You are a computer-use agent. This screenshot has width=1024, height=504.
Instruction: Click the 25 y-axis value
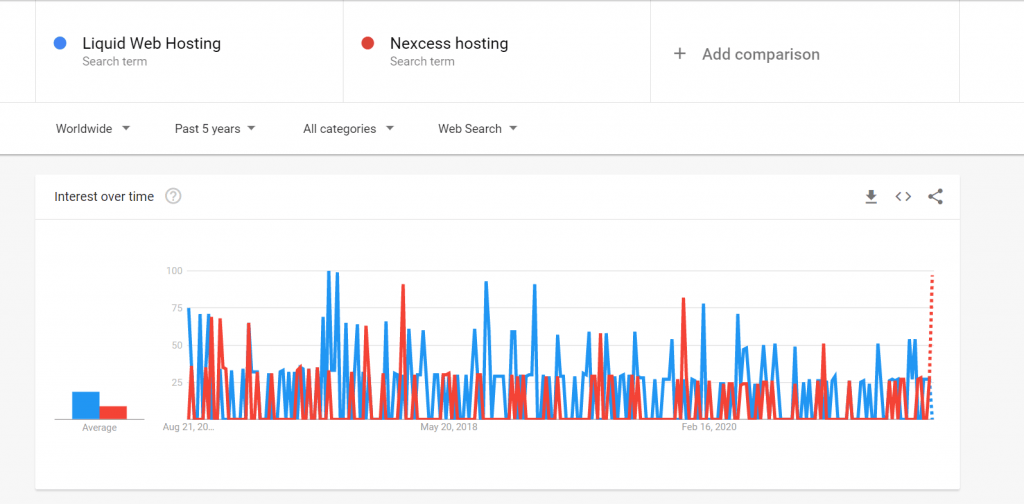pyautogui.click(x=176, y=382)
